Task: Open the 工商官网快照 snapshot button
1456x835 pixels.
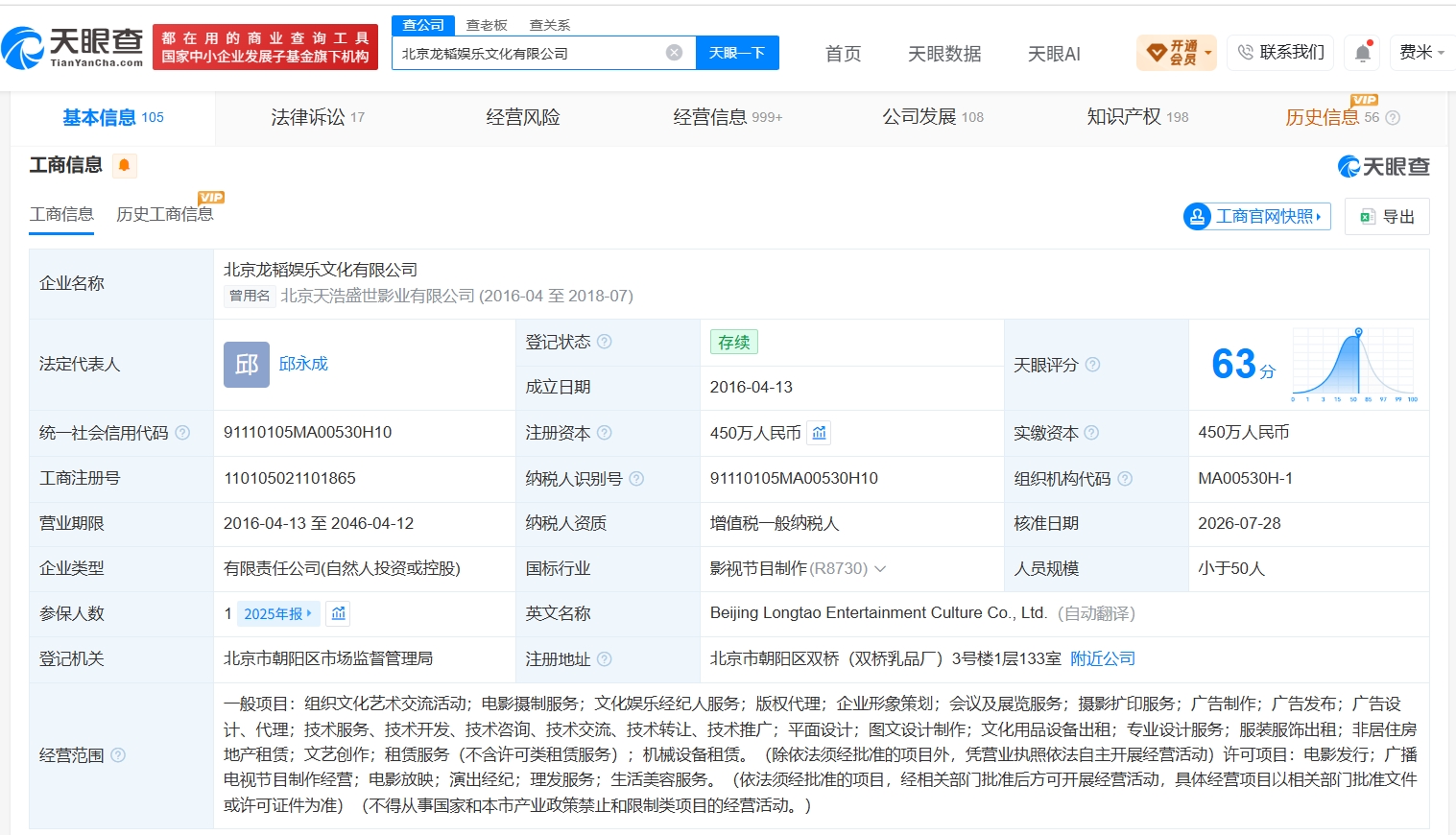Action: (x=1257, y=217)
